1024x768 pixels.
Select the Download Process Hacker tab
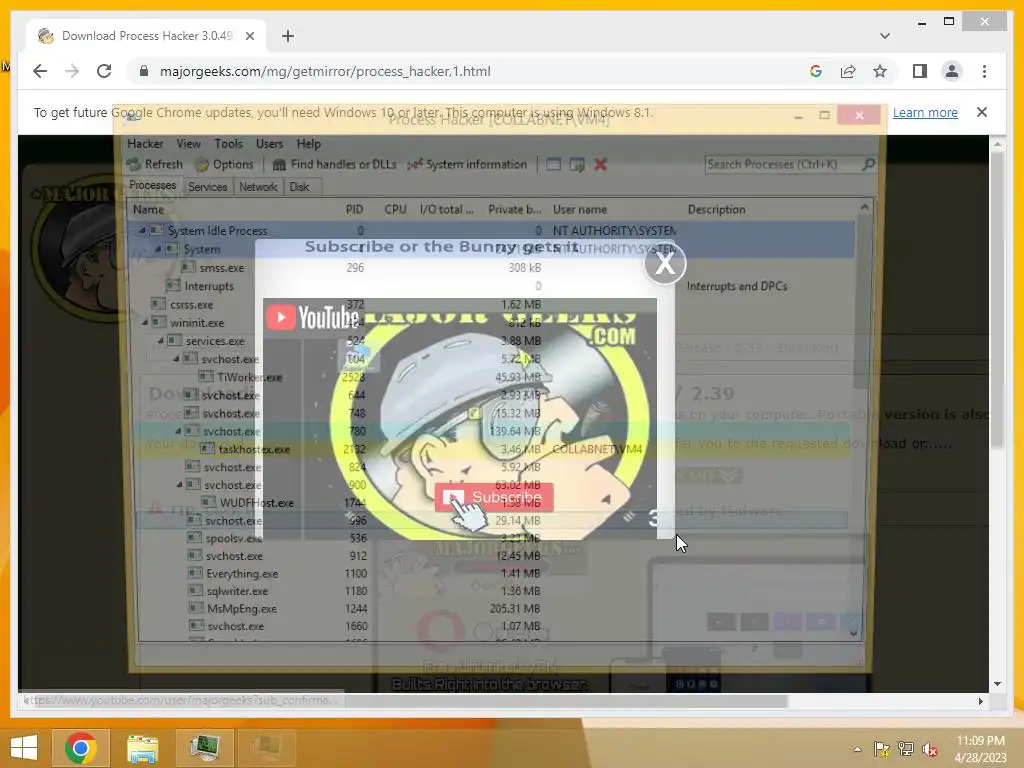coord(146,36)
